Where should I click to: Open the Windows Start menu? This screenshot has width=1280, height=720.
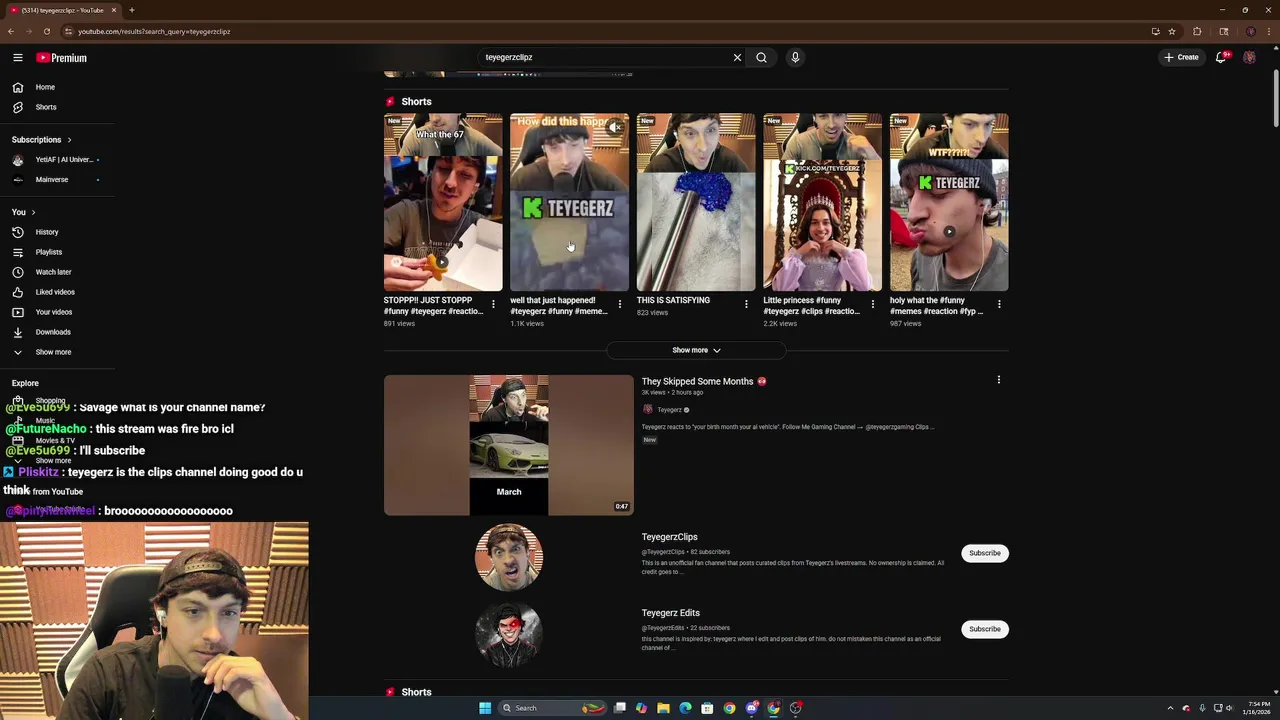pos(485,708)
